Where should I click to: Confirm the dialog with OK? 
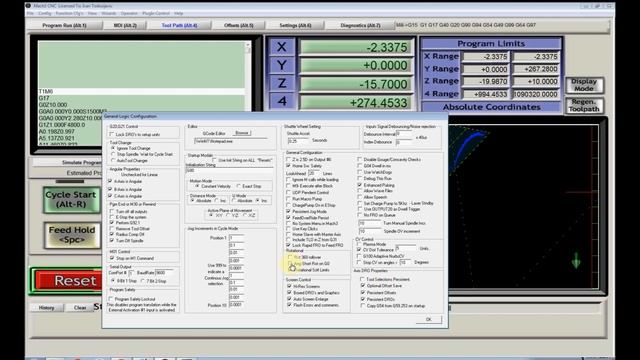tap(429, 319)
